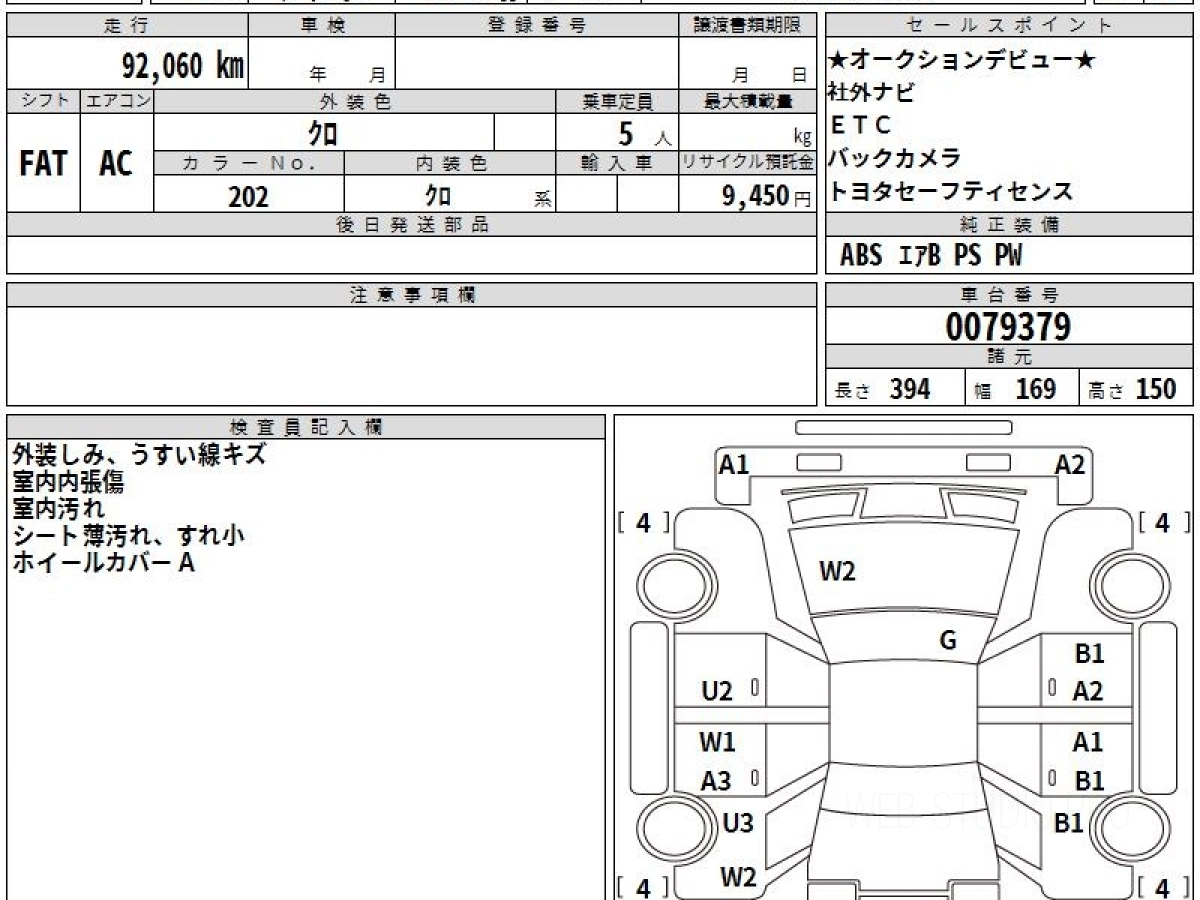Image resolution: width=1200 pixels, height=900 pixels.
Task: Click the ABS エアB PS PW equipment line
Action: pos(930,256)
